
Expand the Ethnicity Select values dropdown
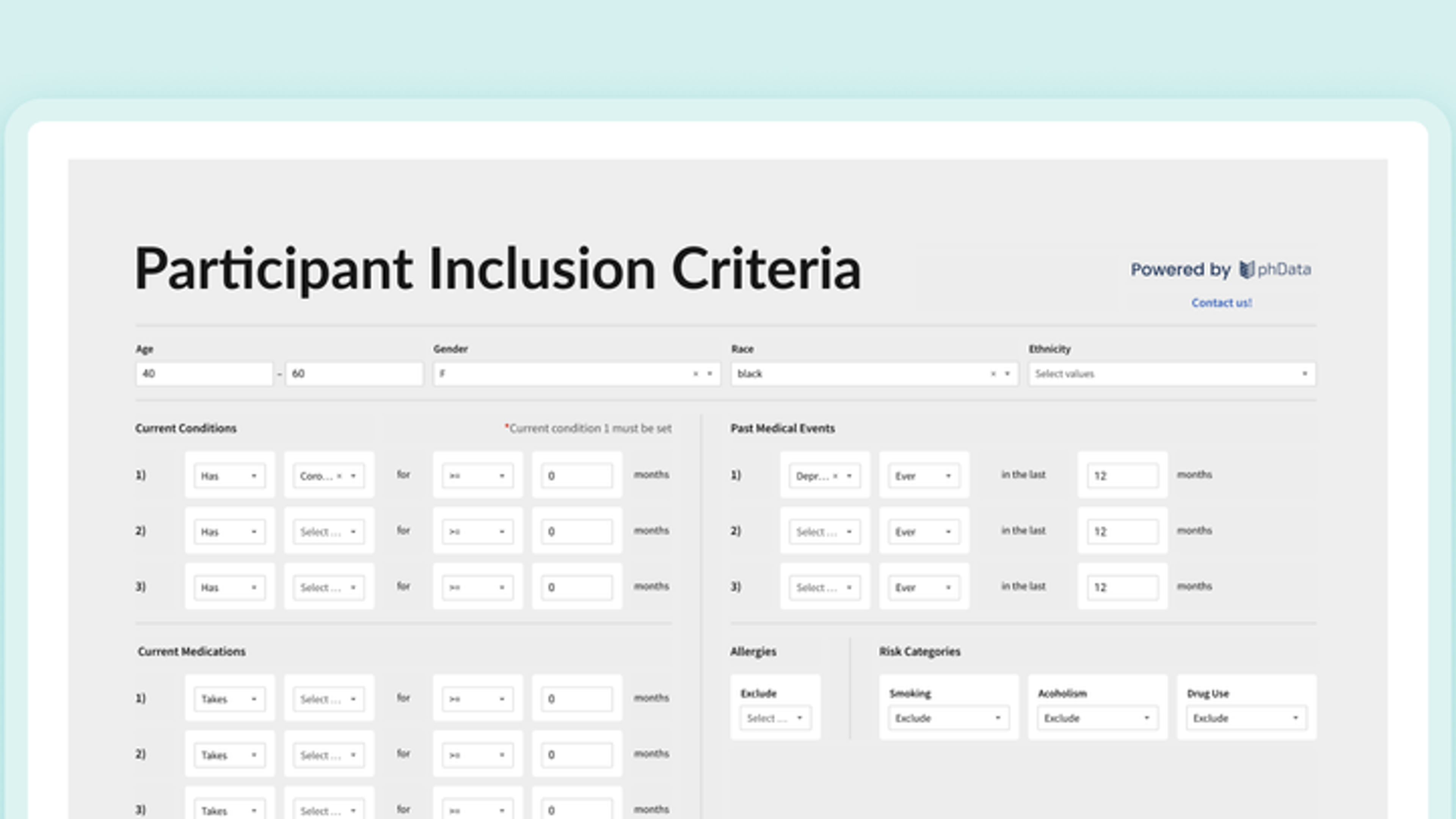1172,373
